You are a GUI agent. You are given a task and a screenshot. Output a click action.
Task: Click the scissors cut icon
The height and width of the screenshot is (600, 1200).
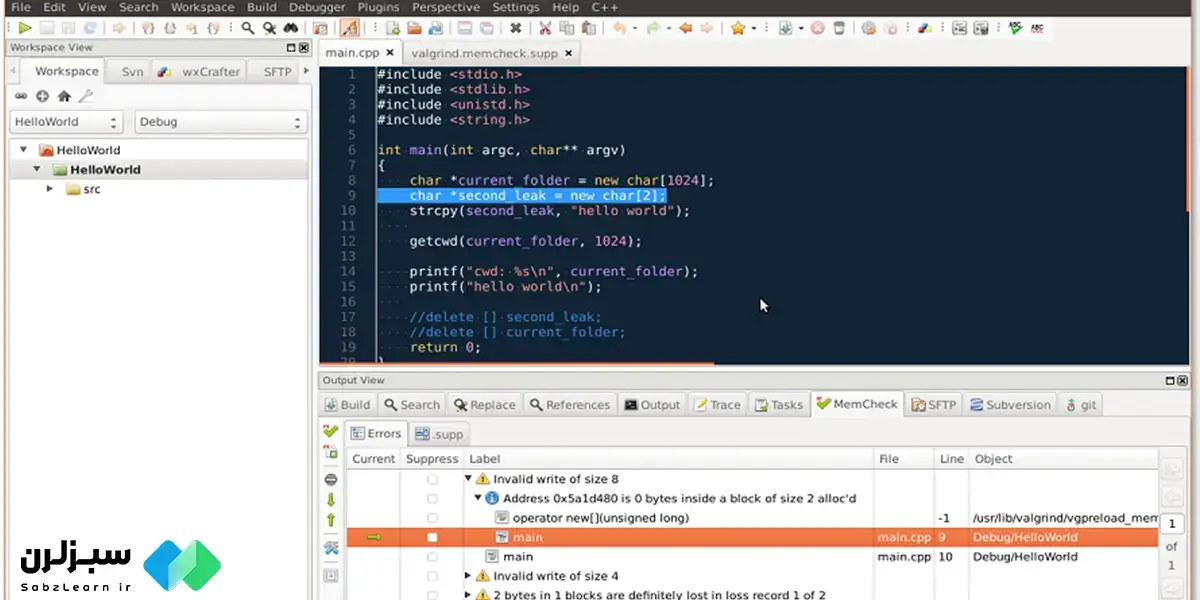545,28
